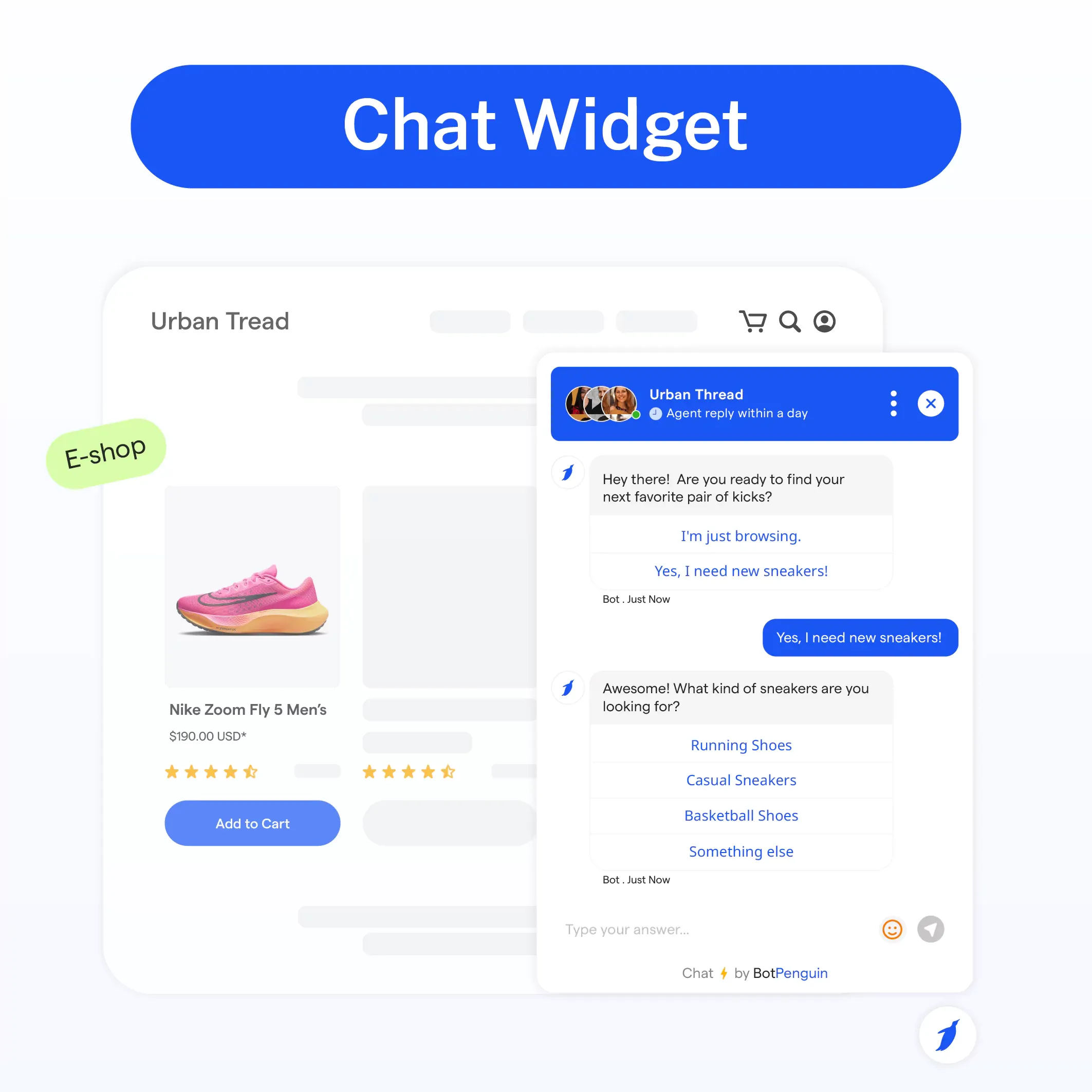
Task: Click 'Add to Cart' for Nike Zoom Fly 5
Action: click(252, 824)
